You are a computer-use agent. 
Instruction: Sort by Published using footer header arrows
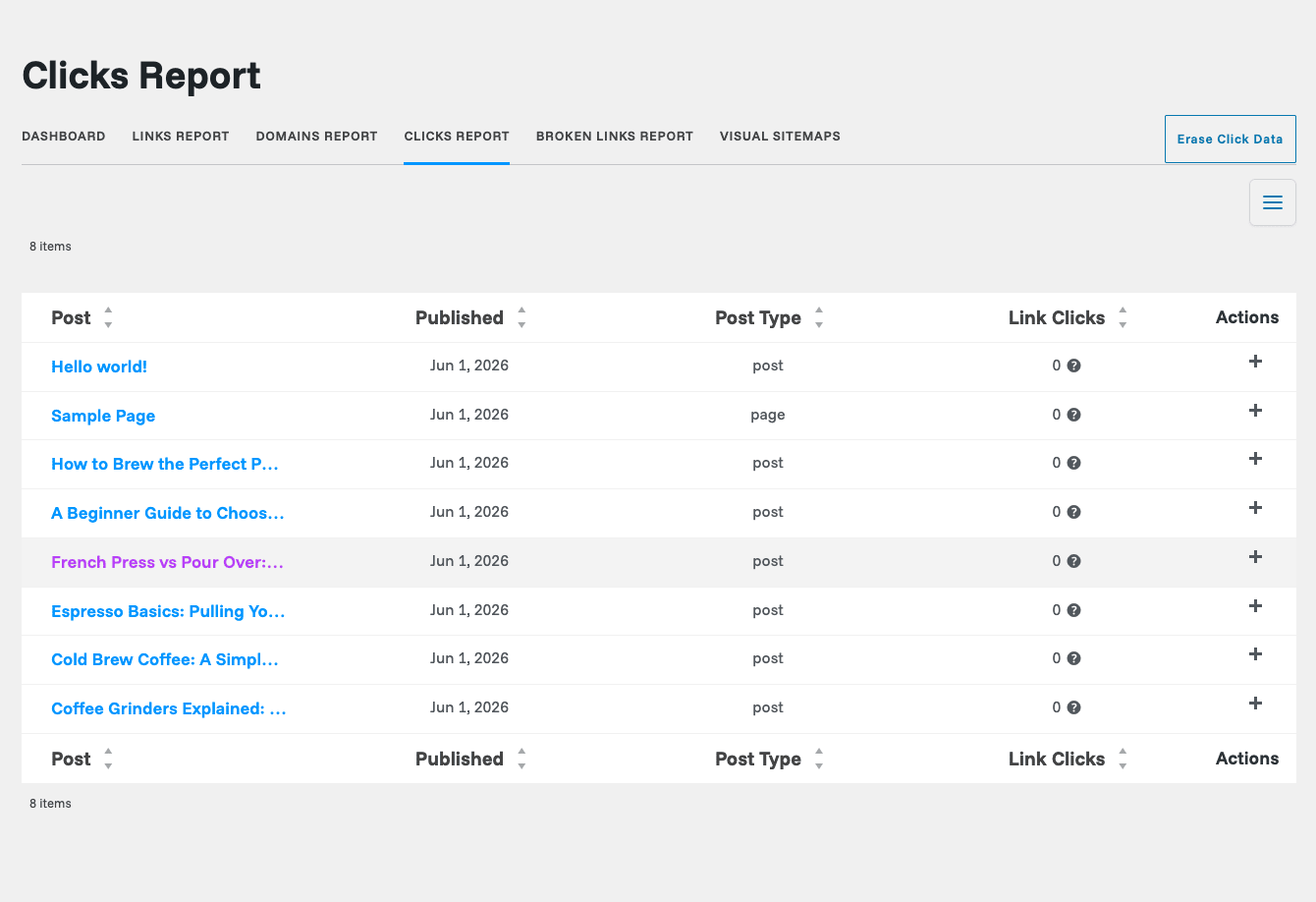coord(521,759)
